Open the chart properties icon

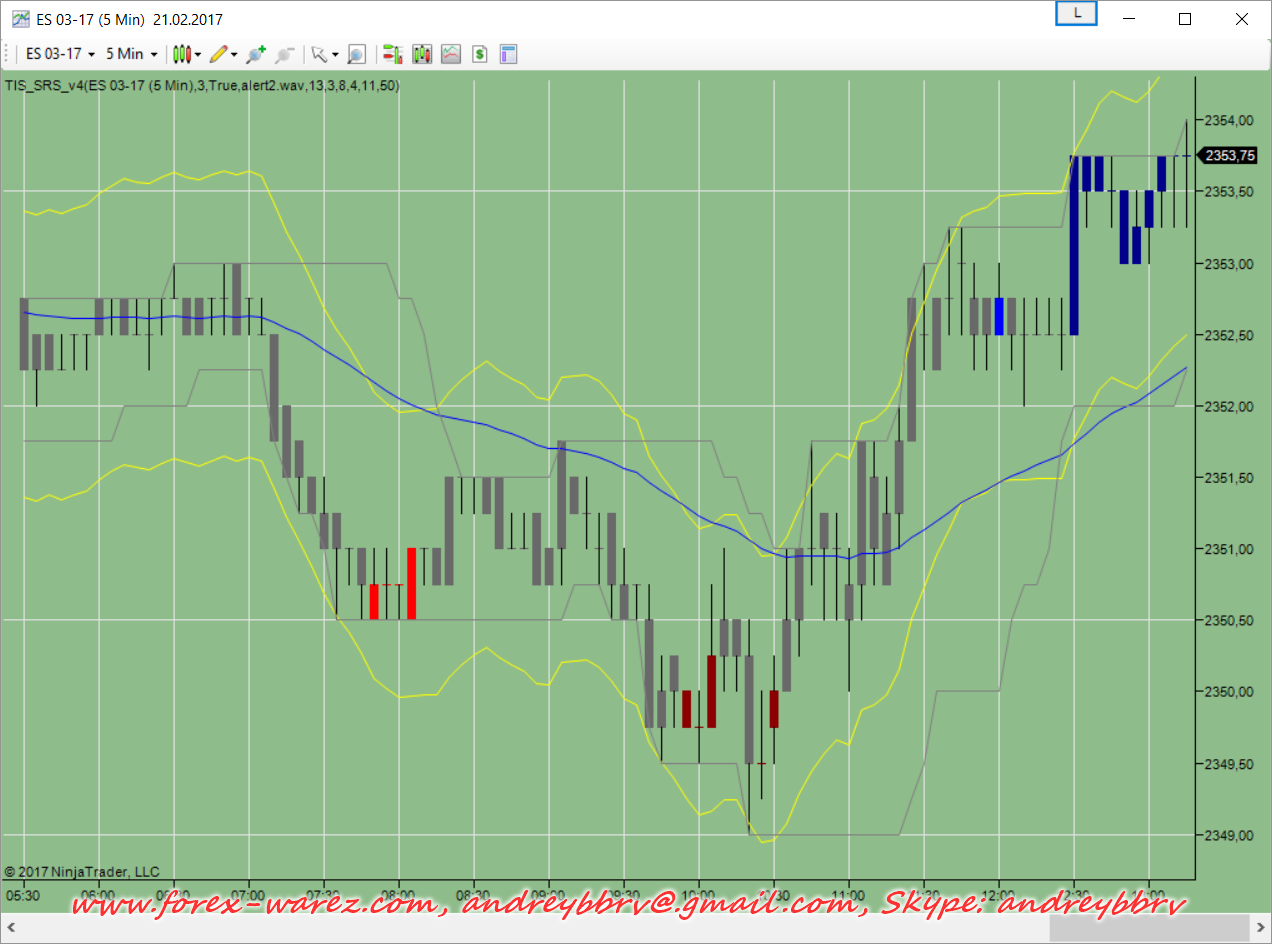tap(509, 54)
